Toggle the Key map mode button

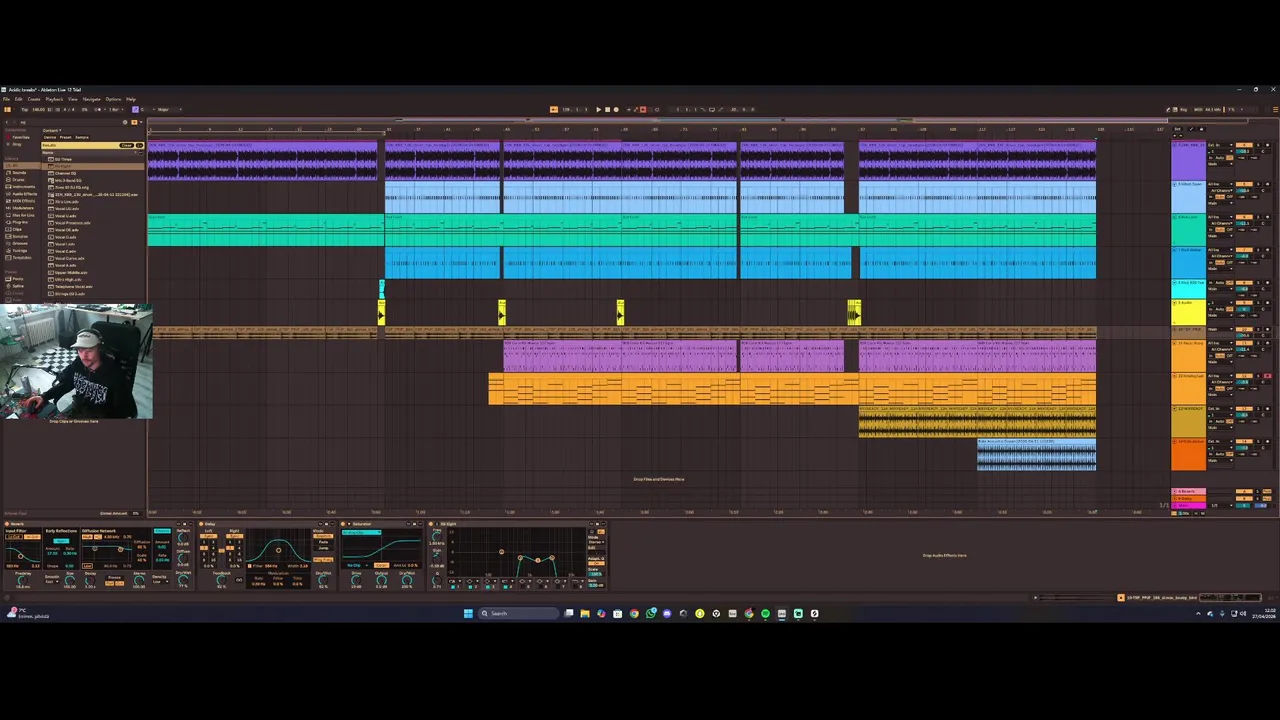[x=1184, y=110]
